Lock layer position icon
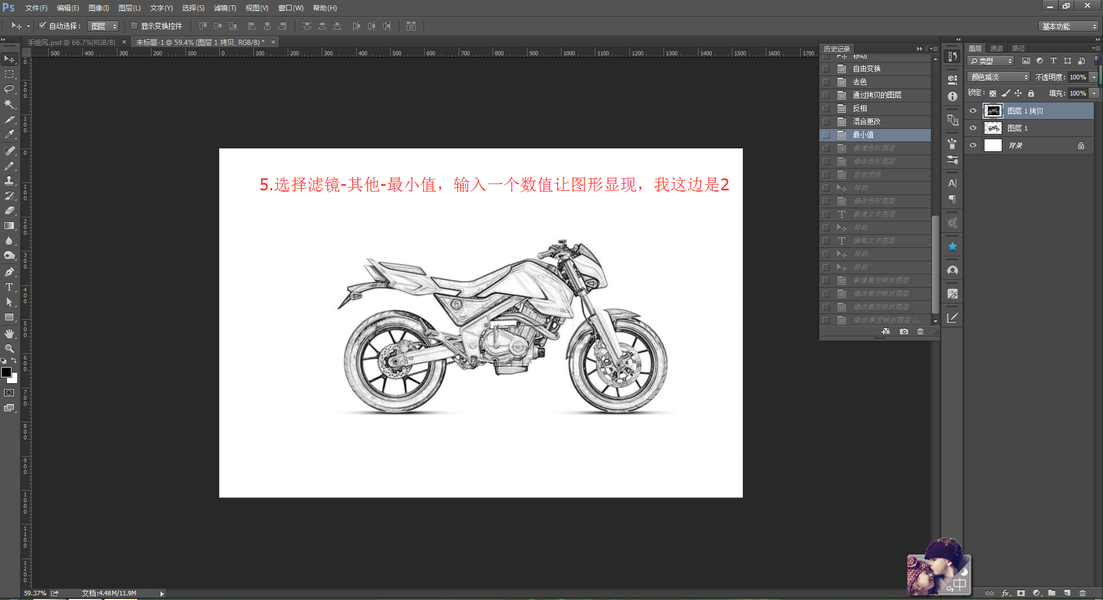The height and width of the screenshot is (600, 1103). 1018,93
